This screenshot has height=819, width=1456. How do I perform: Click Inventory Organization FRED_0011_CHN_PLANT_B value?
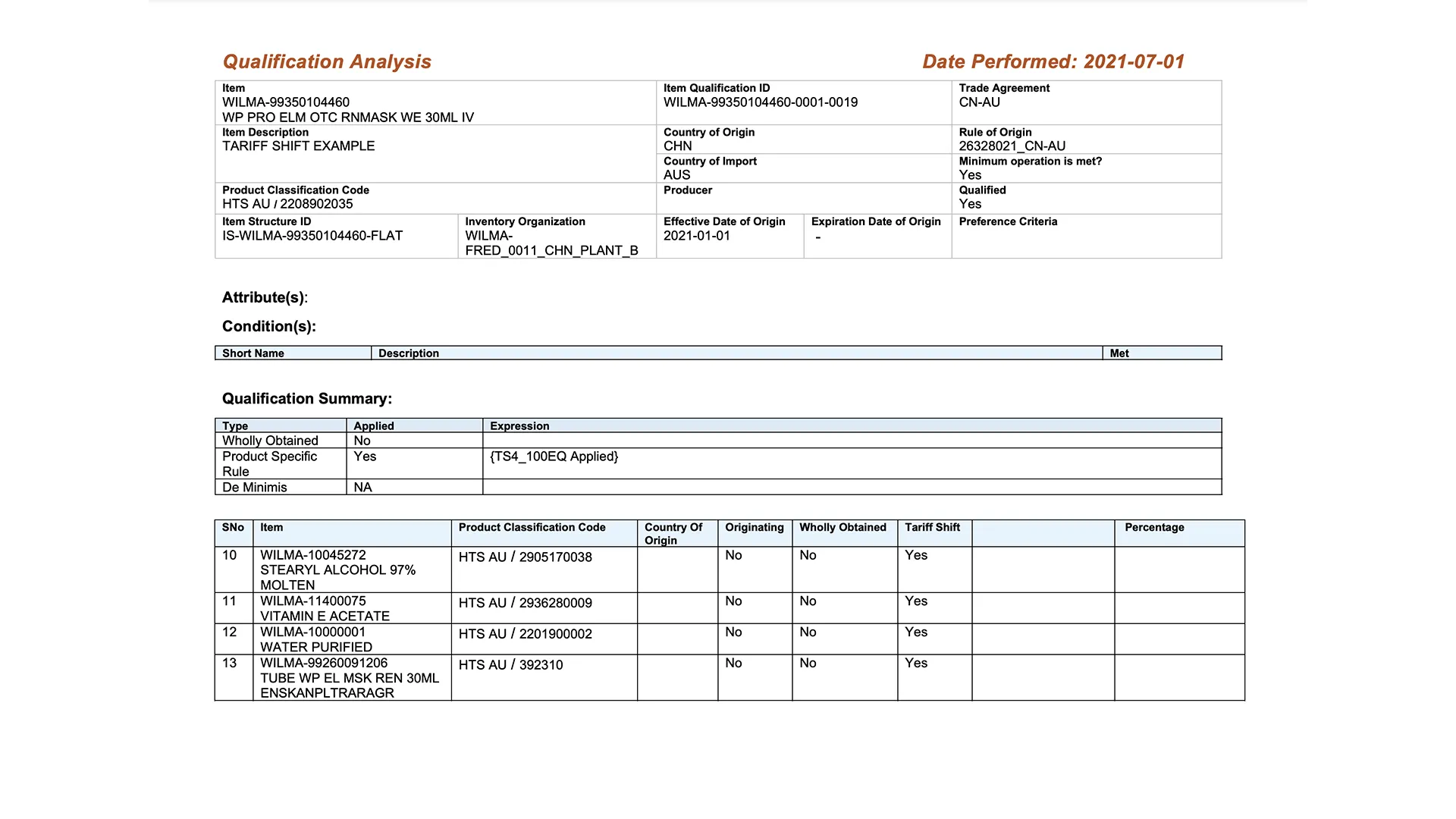[551, 250]
